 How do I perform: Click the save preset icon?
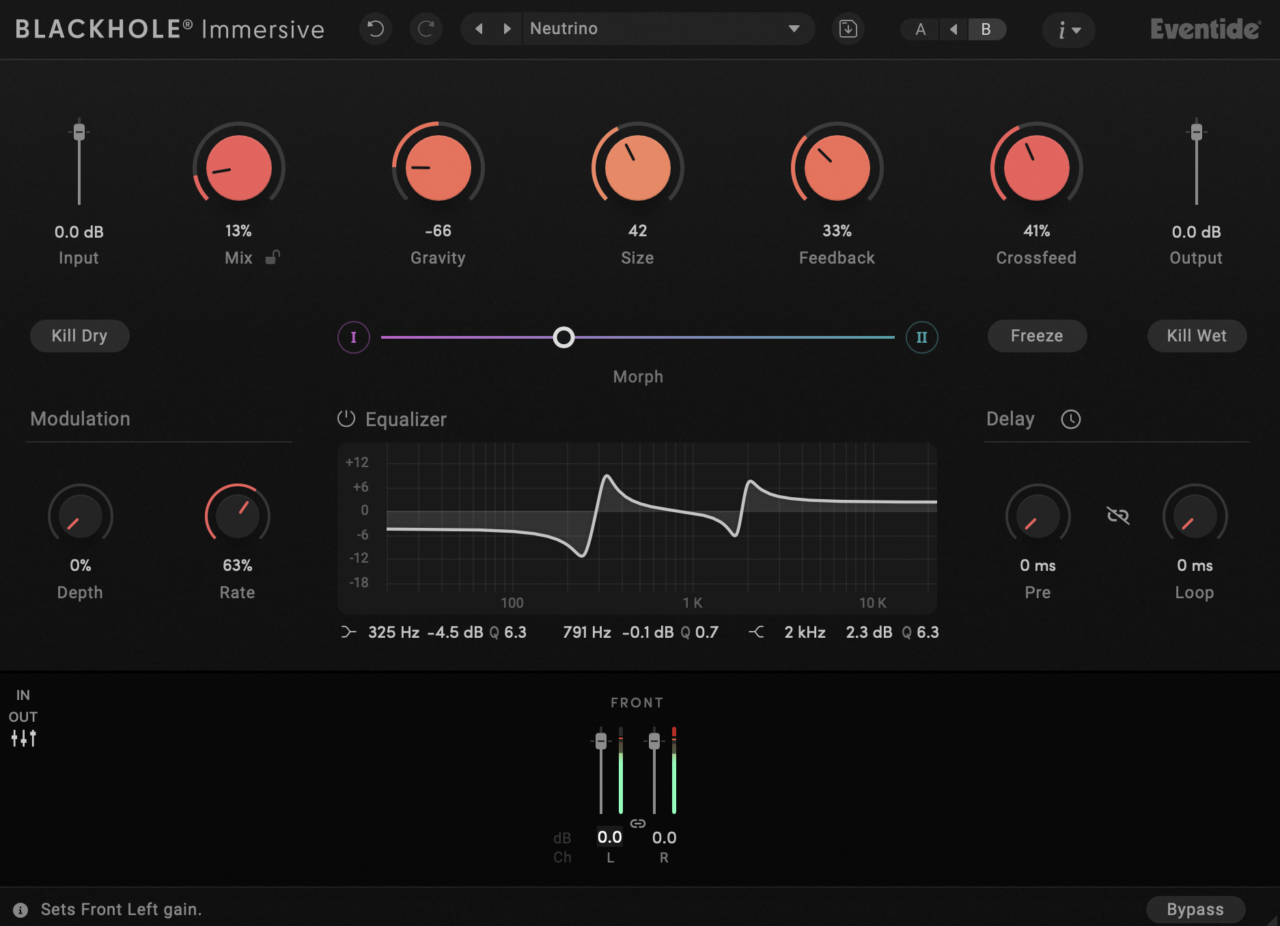(848, 29)
